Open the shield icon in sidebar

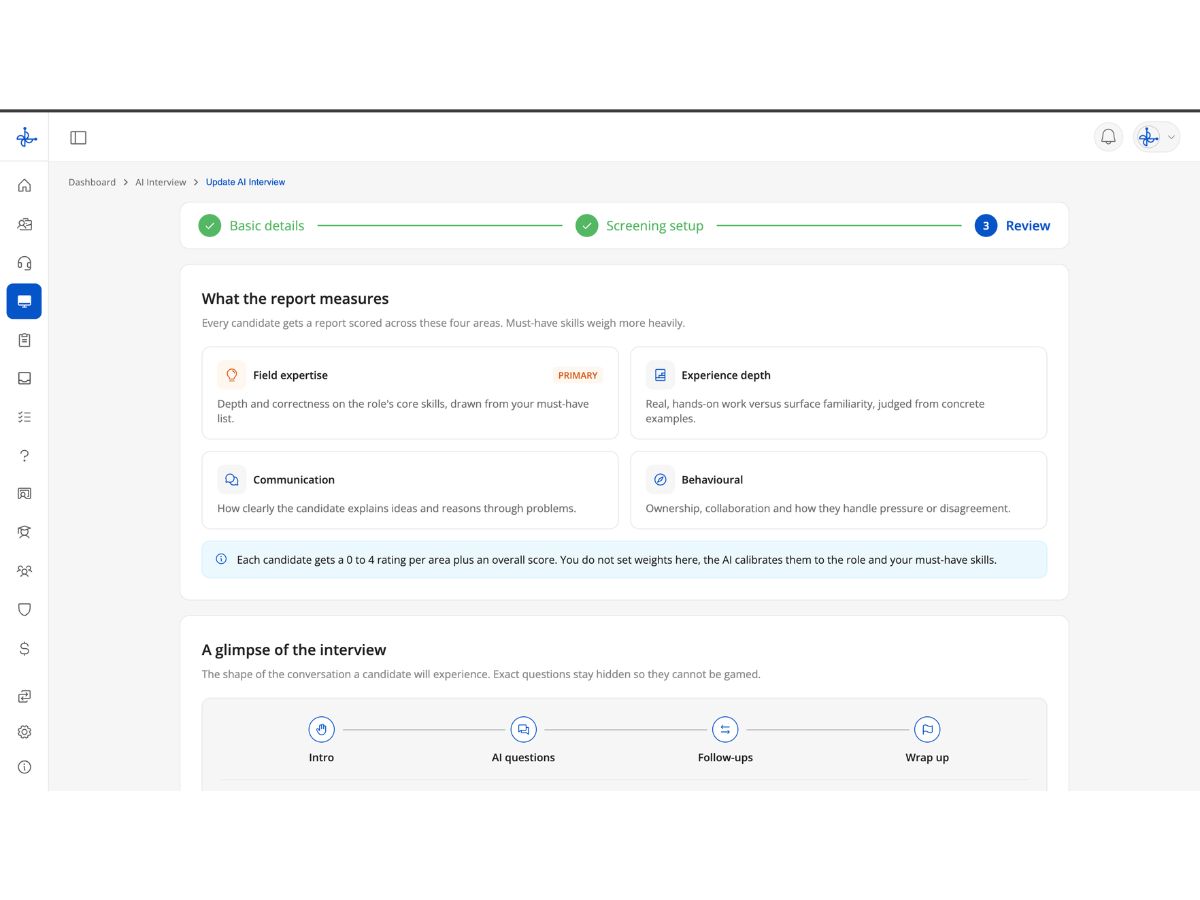[x=24, y=609]
